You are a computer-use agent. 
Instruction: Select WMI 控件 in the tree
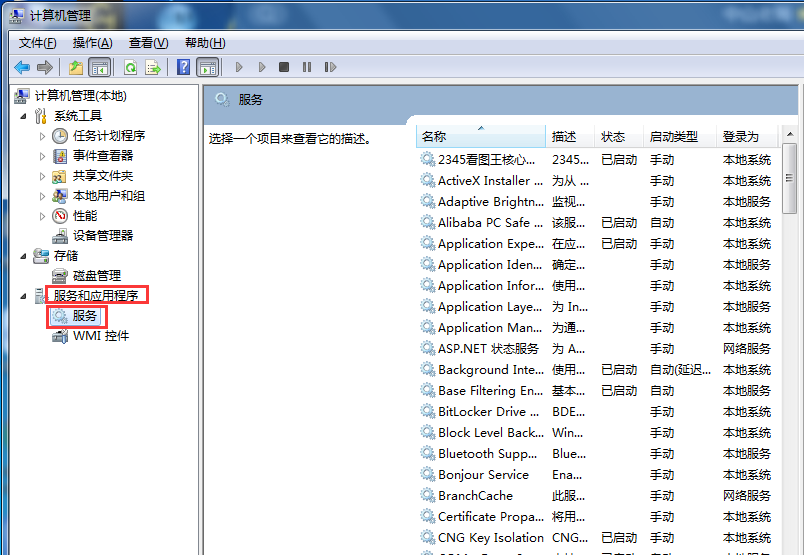[100, 336]
